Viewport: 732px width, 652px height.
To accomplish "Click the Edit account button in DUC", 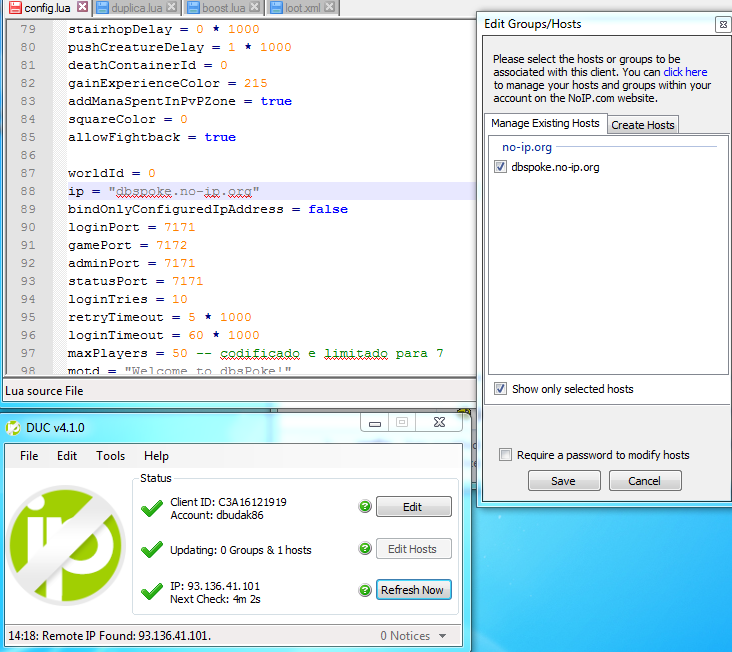I will click(x=414, y=507).
